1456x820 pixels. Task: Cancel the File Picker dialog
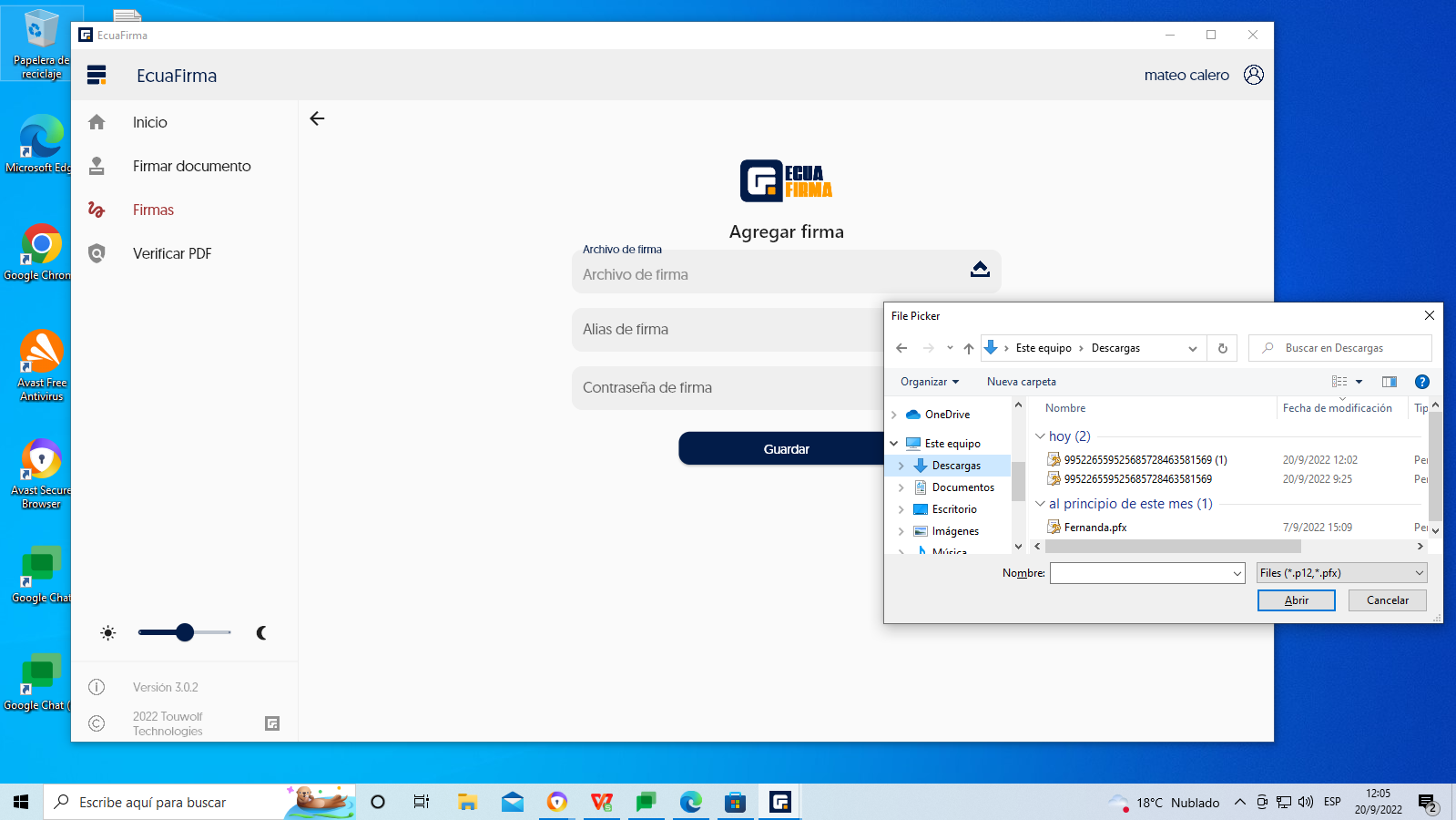pyautogui.click(x=1388, y=600)
